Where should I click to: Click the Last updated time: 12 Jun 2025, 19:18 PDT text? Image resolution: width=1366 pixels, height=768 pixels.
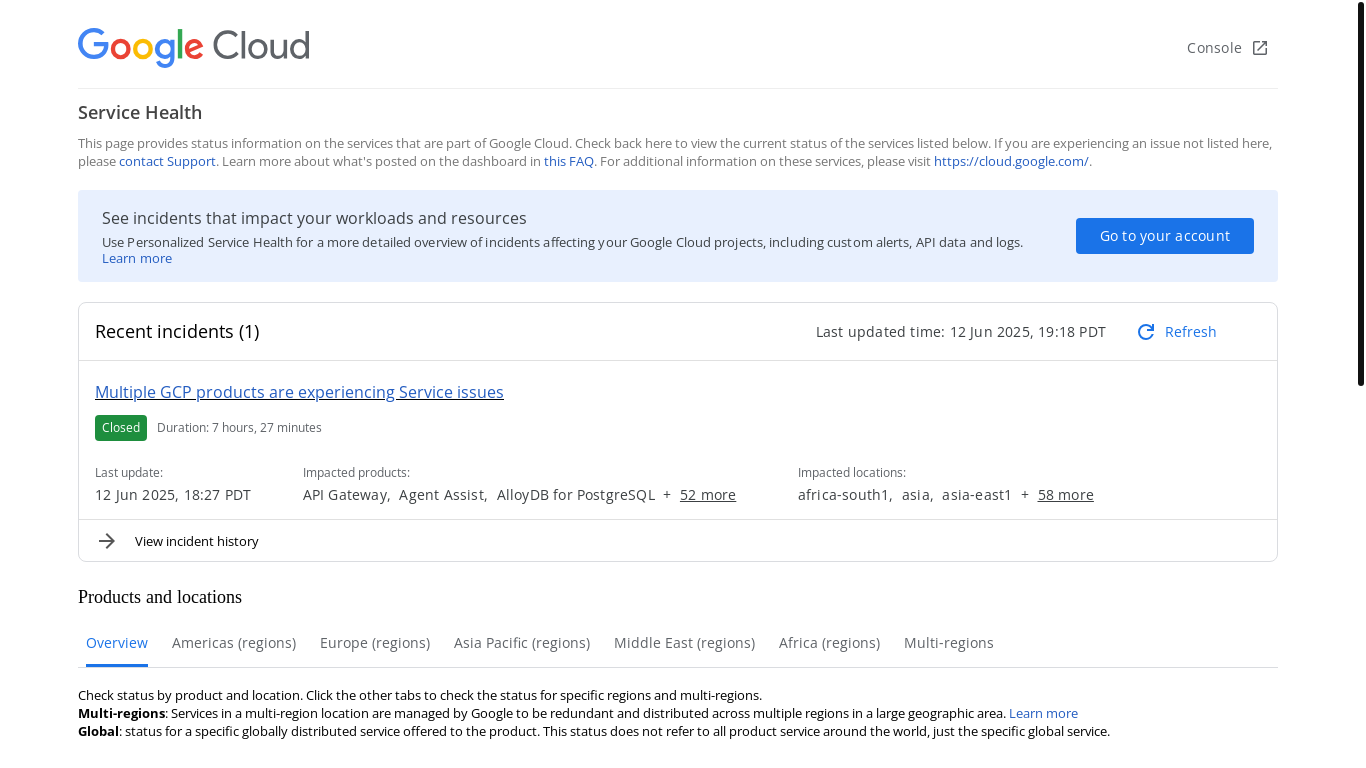coord(961,332)
